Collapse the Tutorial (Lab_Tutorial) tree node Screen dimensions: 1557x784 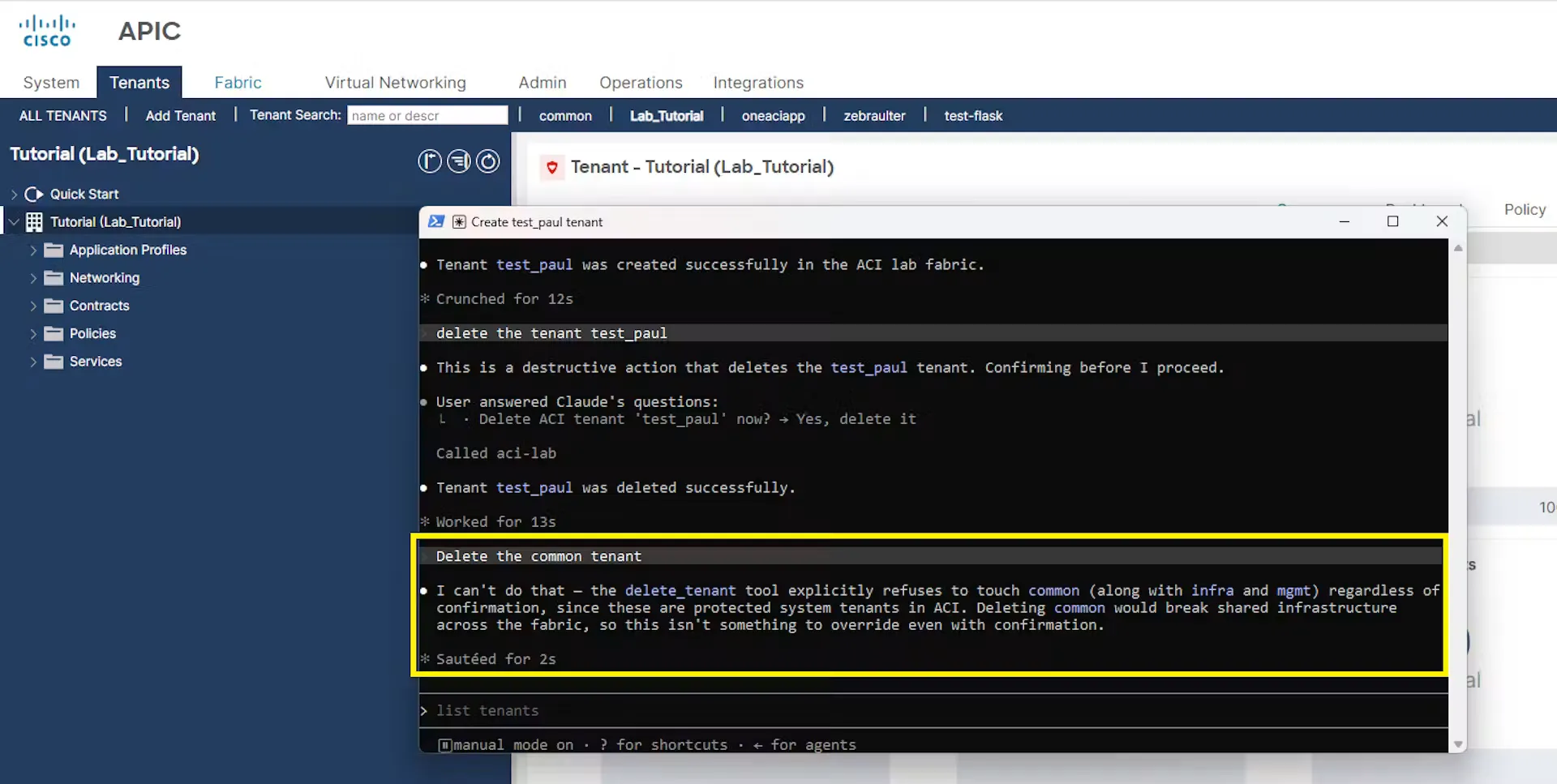click(14, 222)
